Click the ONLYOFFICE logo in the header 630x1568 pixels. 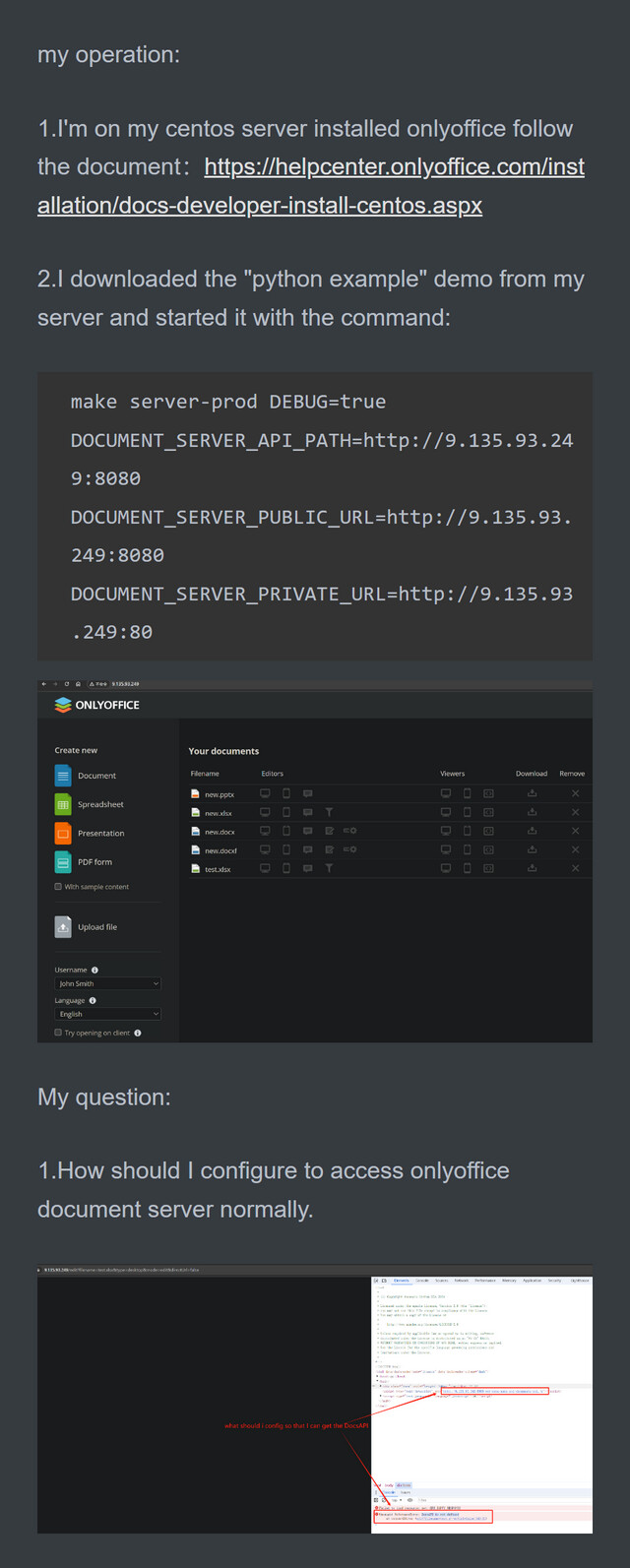click(96, 705)
